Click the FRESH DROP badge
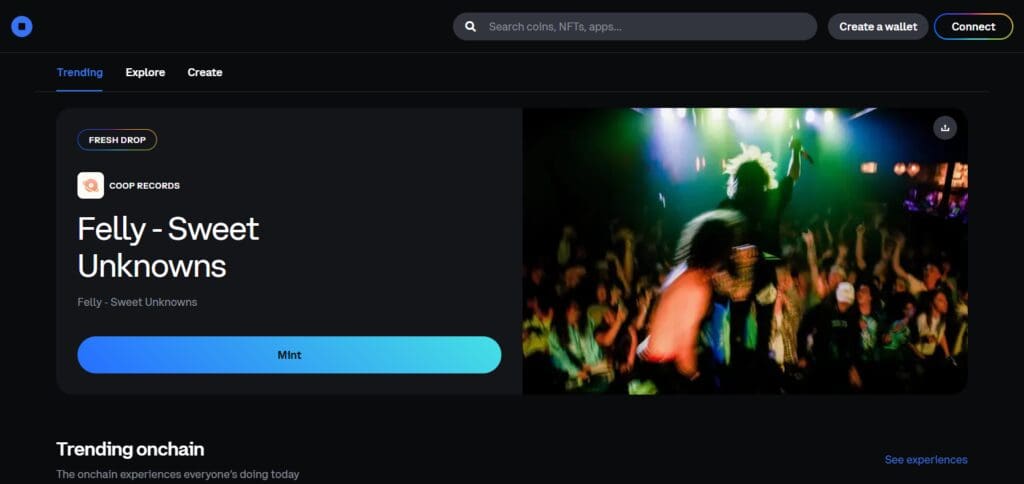The width and height of the screenshot is (1024, 484). (x=118, y=140)
